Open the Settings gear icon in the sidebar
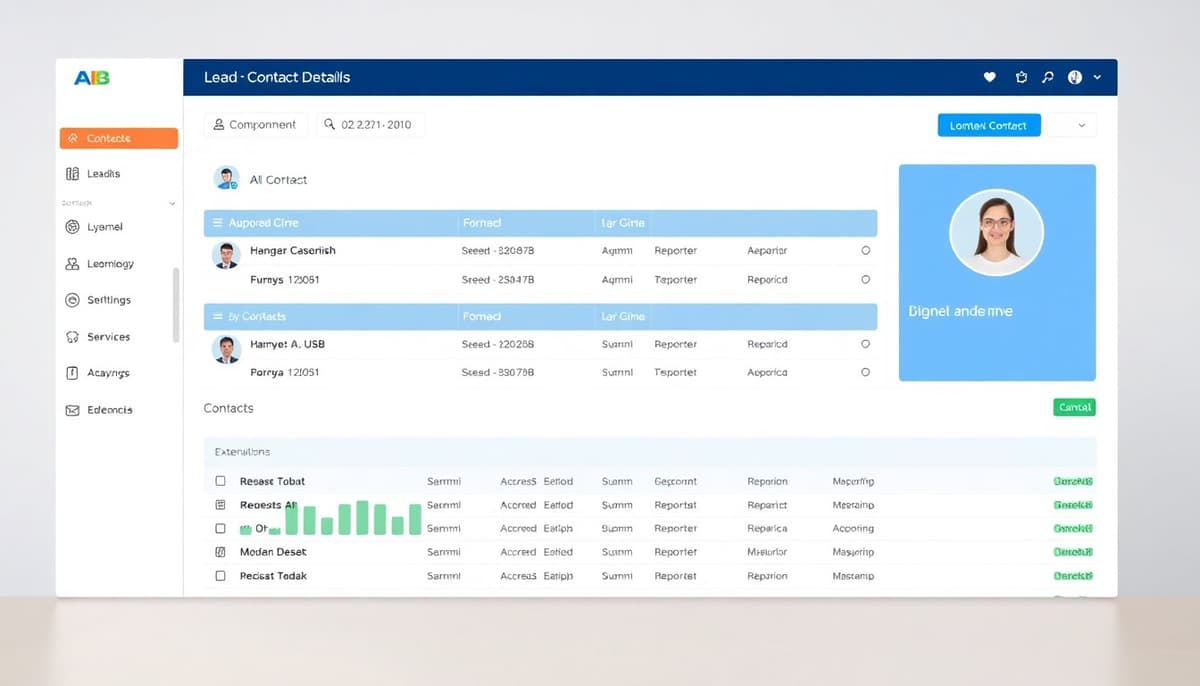Screen dimensions: 1200x686 point(73,300)
